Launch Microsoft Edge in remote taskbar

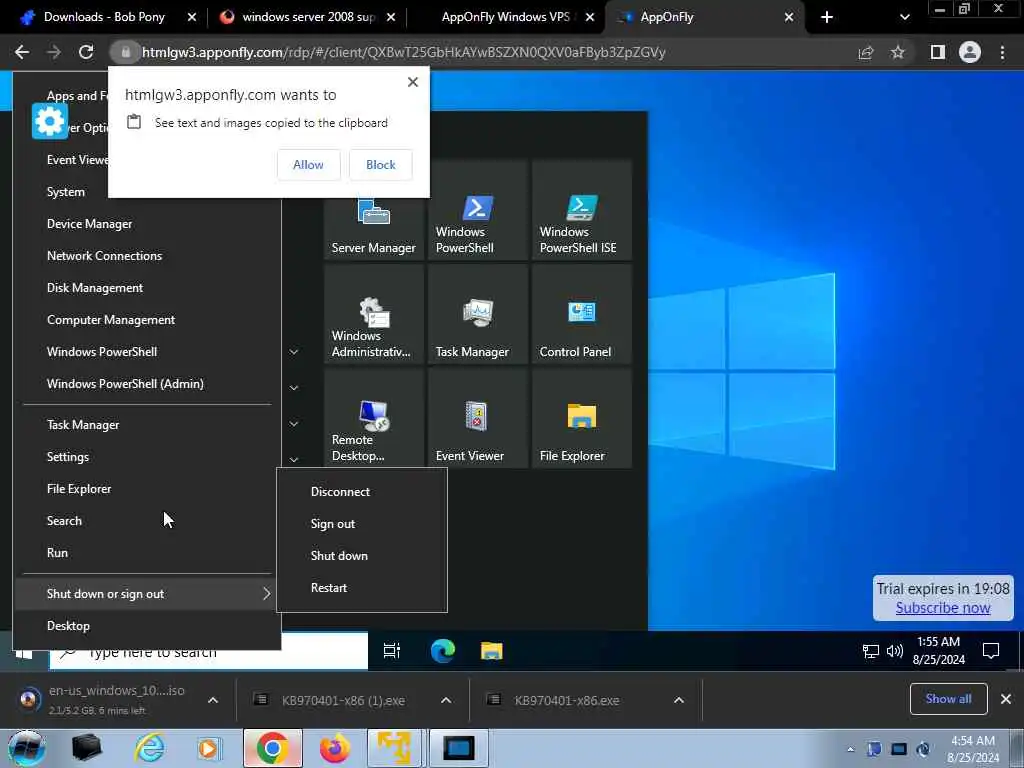tap(442, 651)
